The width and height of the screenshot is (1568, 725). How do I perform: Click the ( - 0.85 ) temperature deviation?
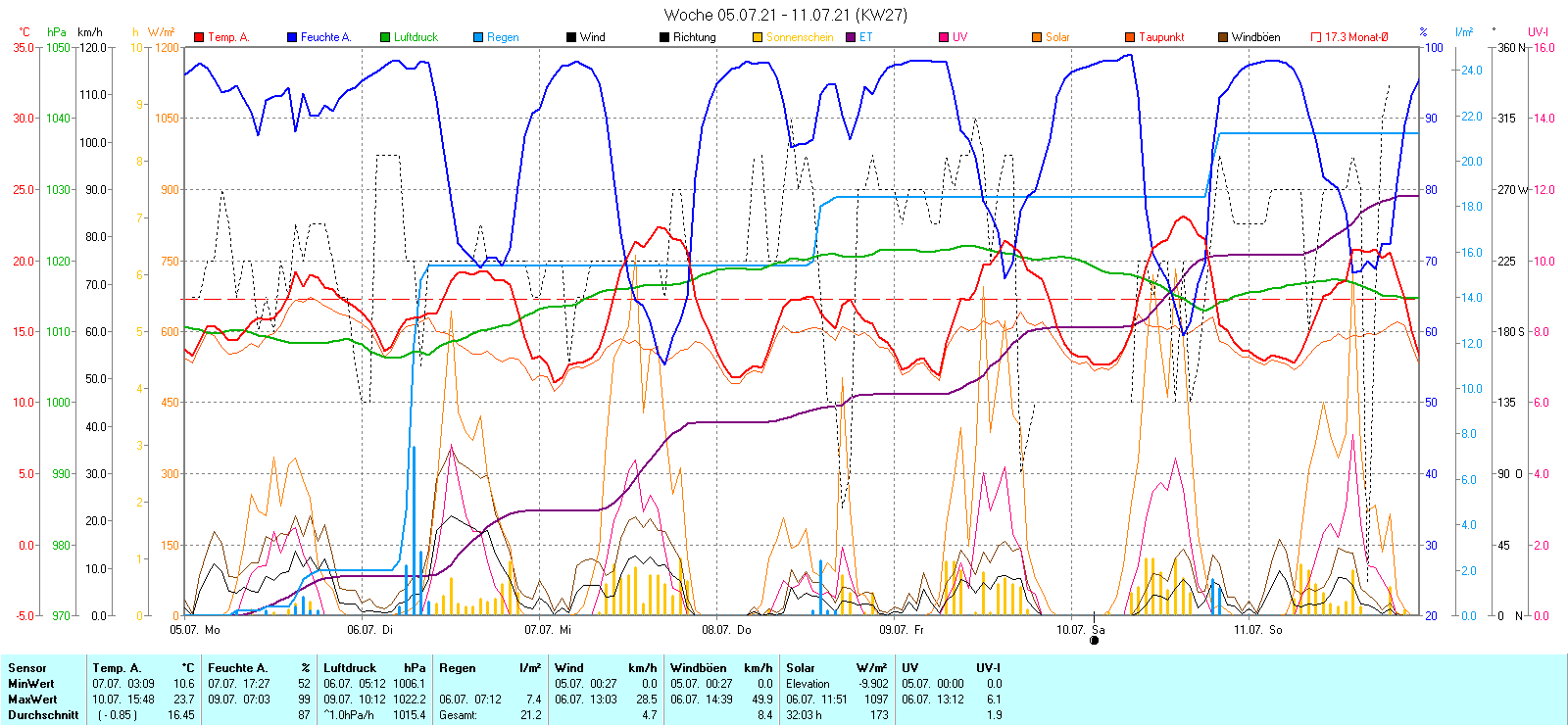click(118, 715)
